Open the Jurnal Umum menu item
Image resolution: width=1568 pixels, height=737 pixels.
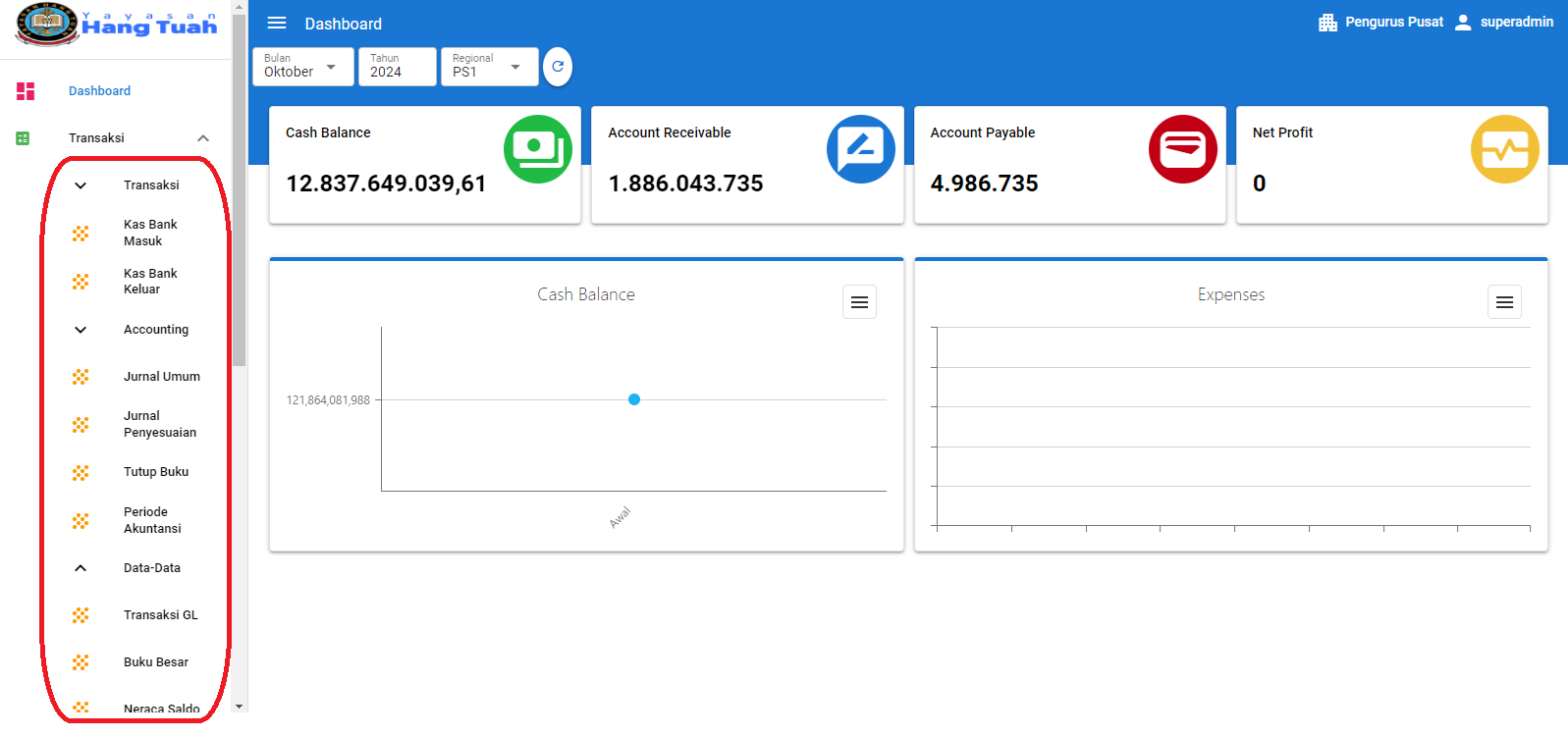coord(161,377)
